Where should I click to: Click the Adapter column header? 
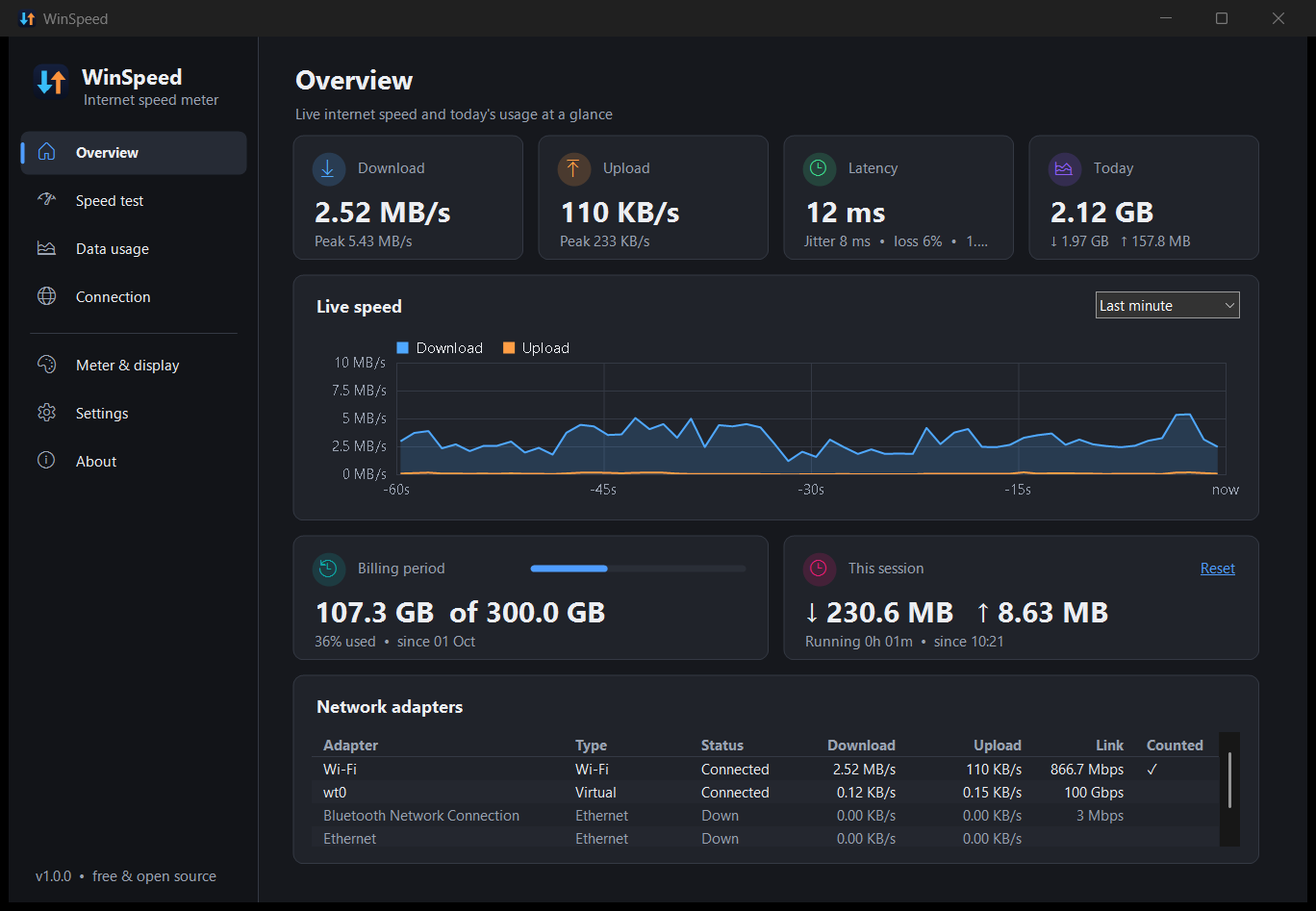[x=350, y=746]
